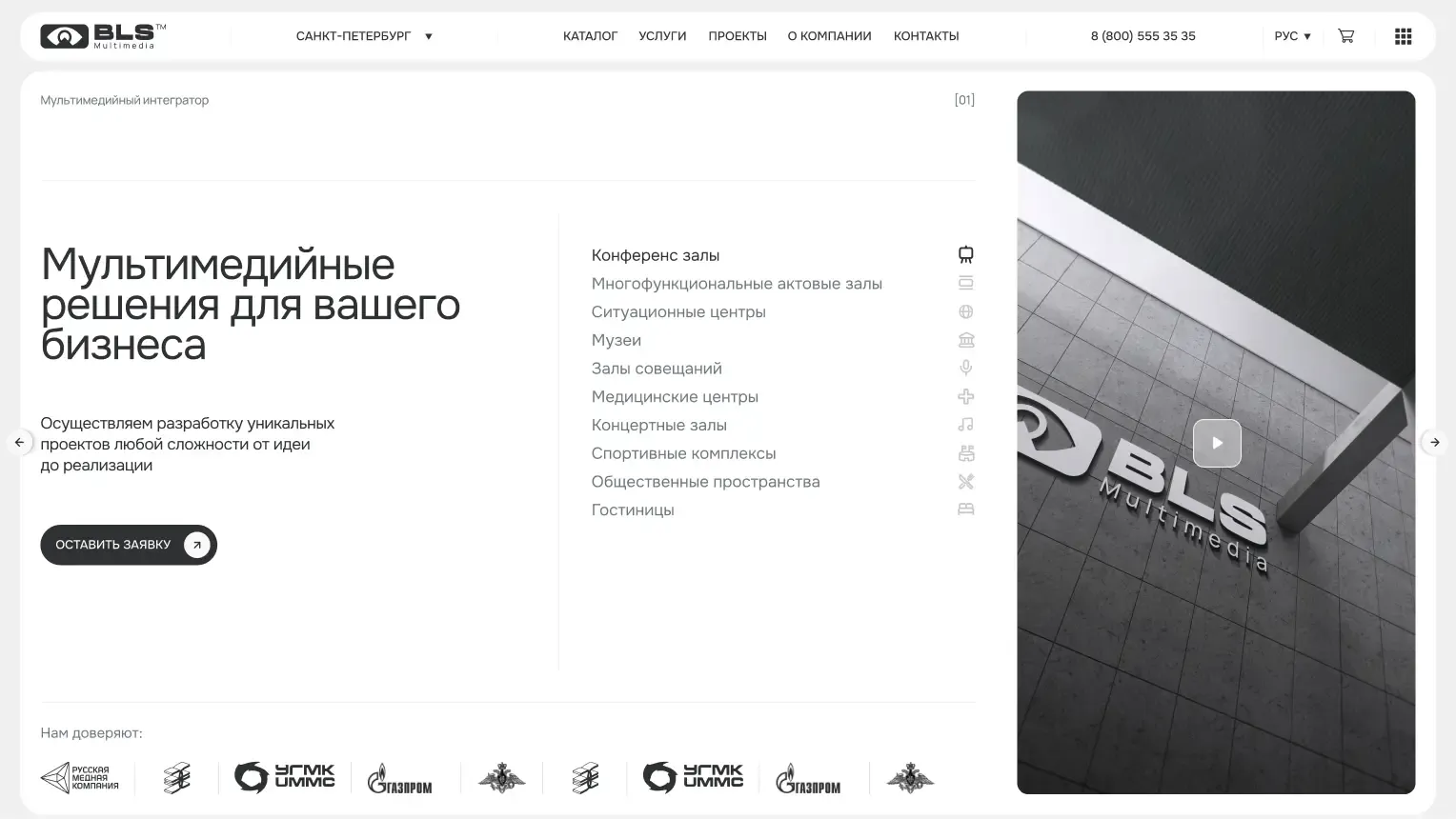Select Спортивные комплексы in the list
The height and width of the screenshot is (819, 1456).
[x=683, y=453]
